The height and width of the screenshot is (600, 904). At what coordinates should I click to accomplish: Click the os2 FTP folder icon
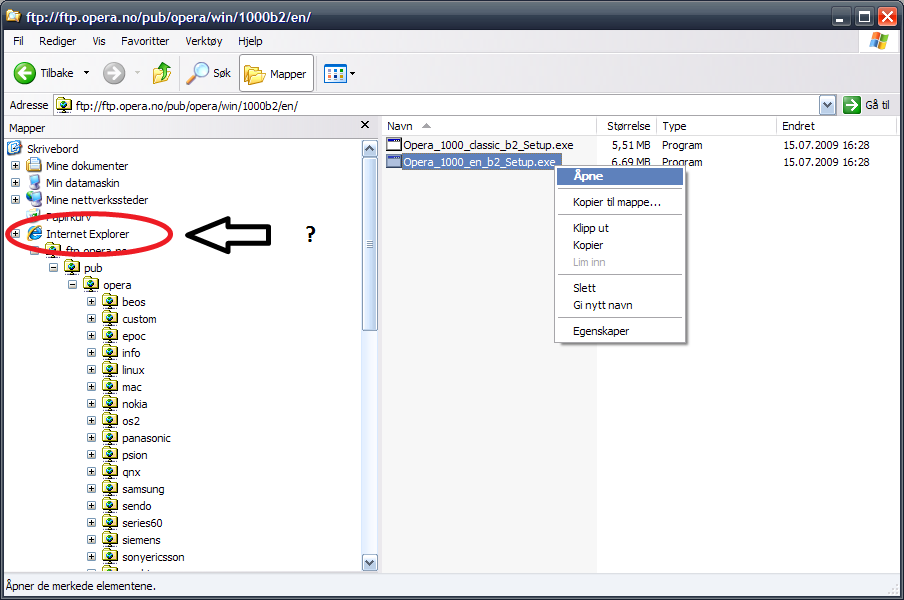110,420
